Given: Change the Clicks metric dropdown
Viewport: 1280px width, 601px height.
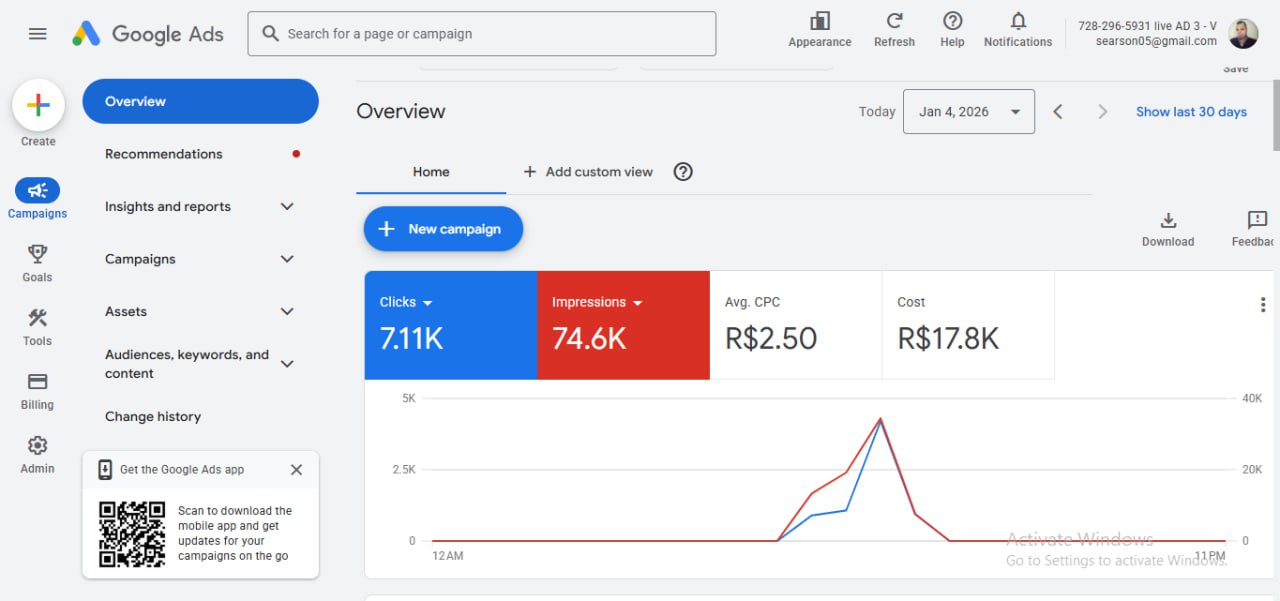Looking at the screenshot, I should pyautogui.click(x=406, y=302).
